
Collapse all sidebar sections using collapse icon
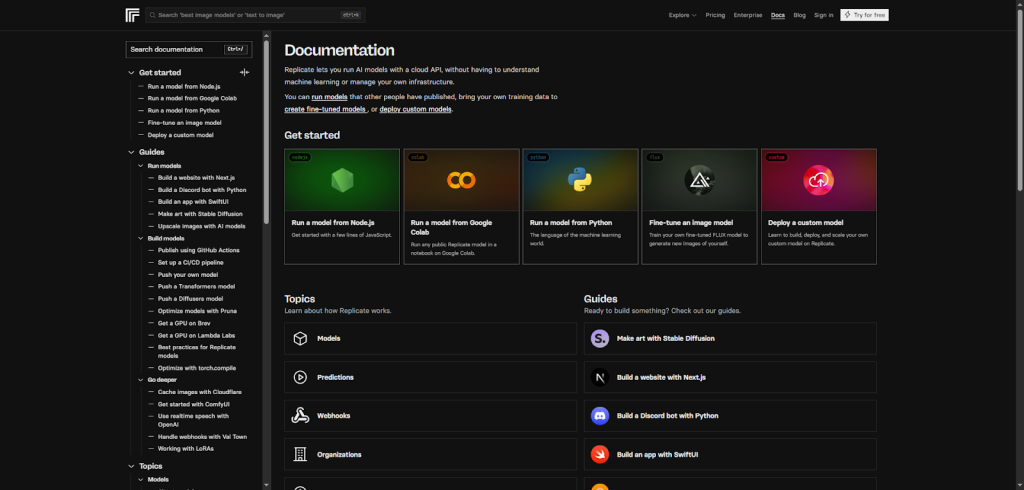point(245,72)
